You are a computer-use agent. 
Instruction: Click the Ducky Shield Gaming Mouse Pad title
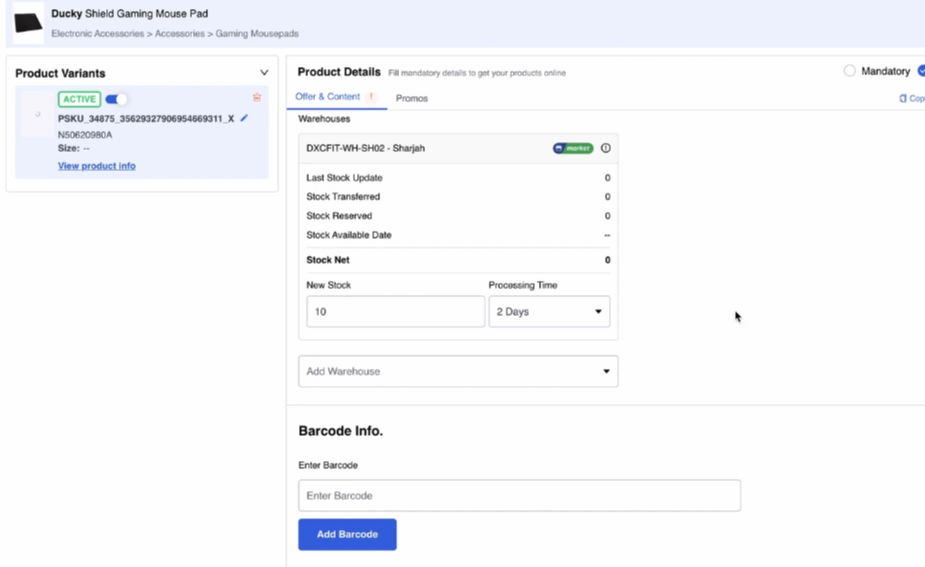tap(129, 14)
